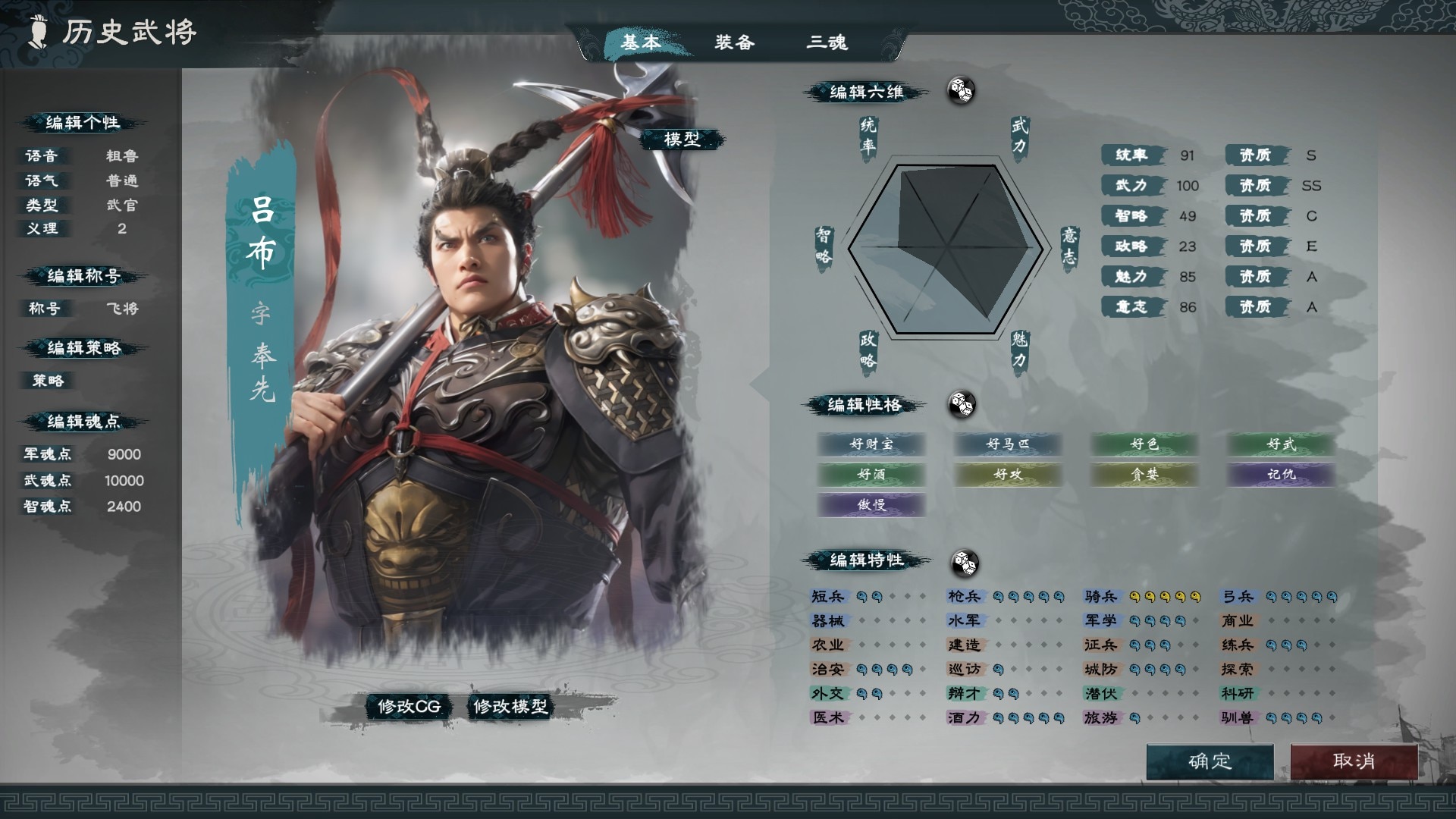
Task: Click the 修改CG button
Action: pos(409,707)
